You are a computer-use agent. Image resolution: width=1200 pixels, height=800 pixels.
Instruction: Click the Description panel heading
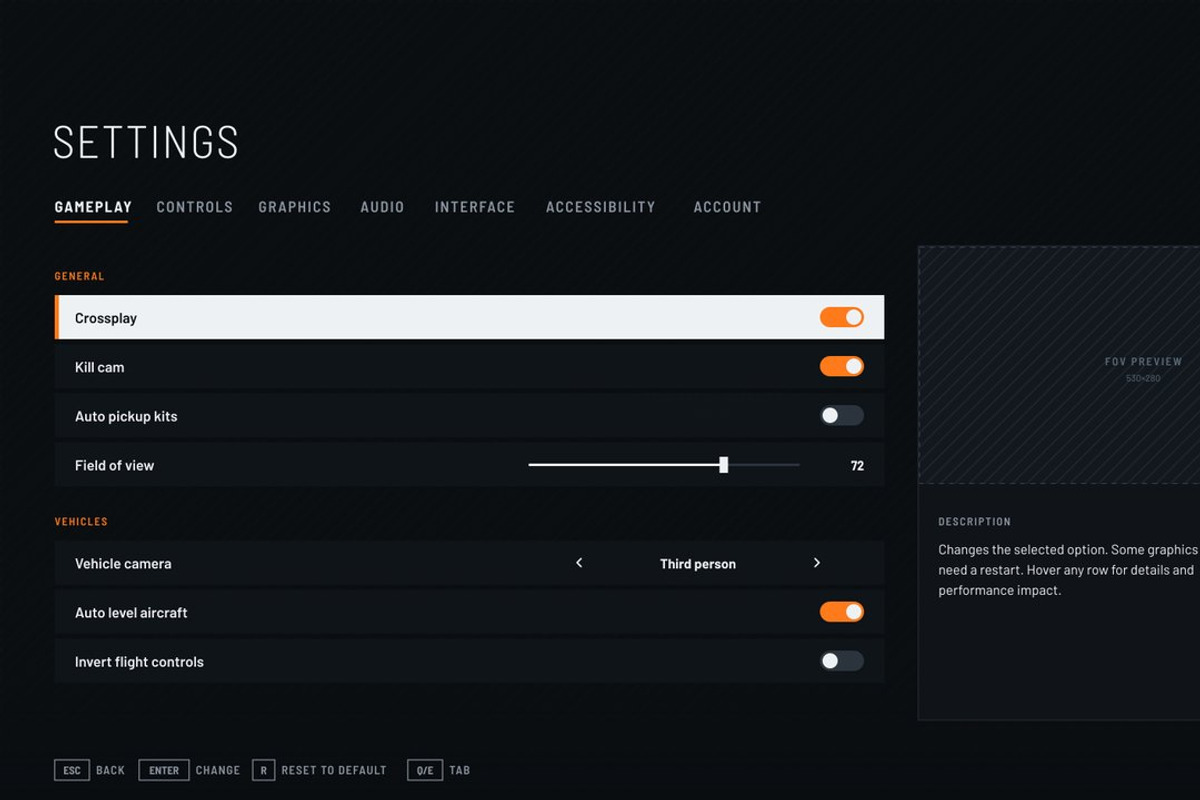click(x=974, y=522)
